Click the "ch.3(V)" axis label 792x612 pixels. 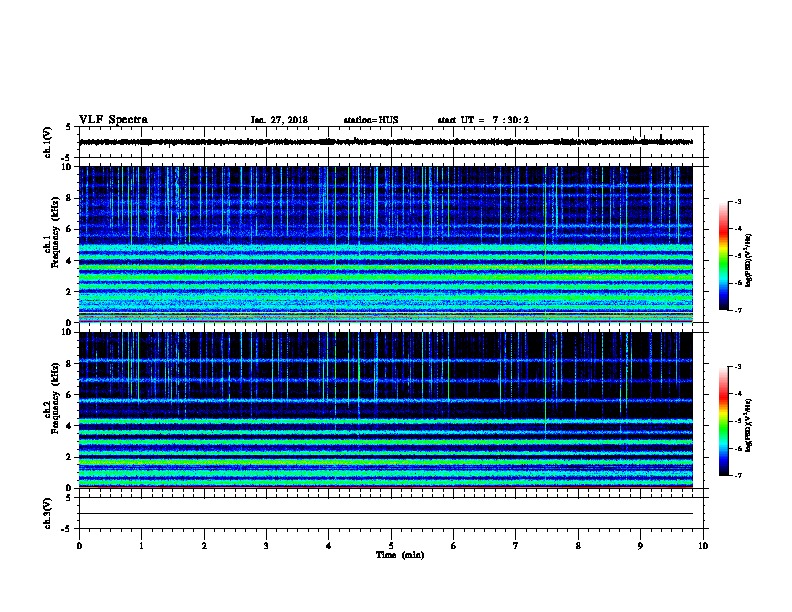(x=48, y=513)
